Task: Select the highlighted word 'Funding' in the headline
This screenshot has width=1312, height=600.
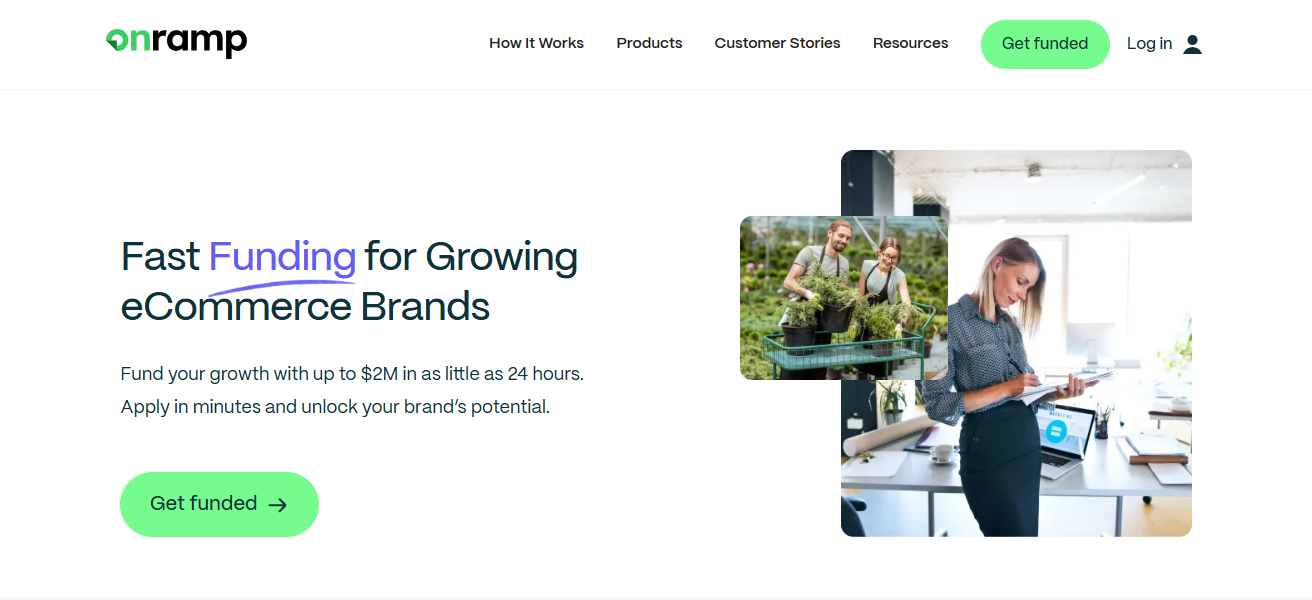Action: 282,257
